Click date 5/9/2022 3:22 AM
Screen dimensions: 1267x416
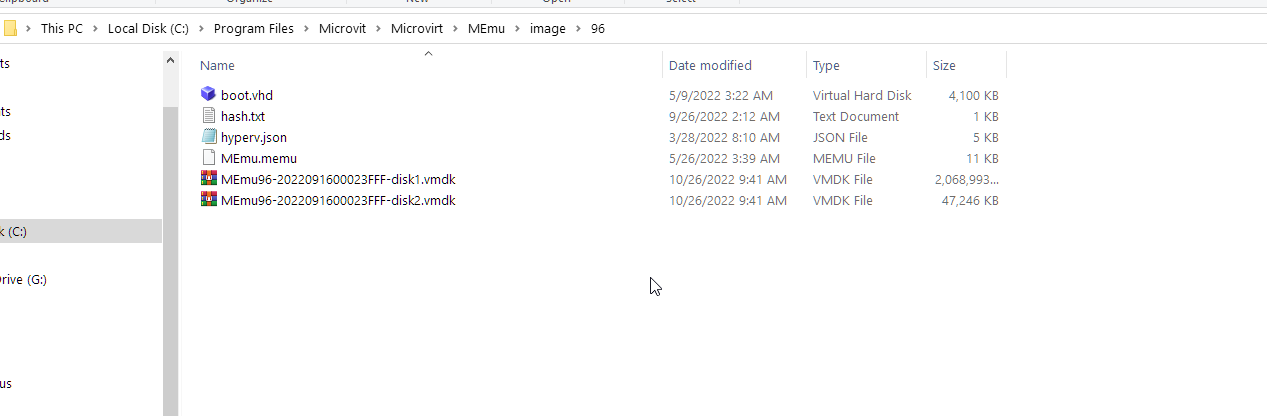721,95
